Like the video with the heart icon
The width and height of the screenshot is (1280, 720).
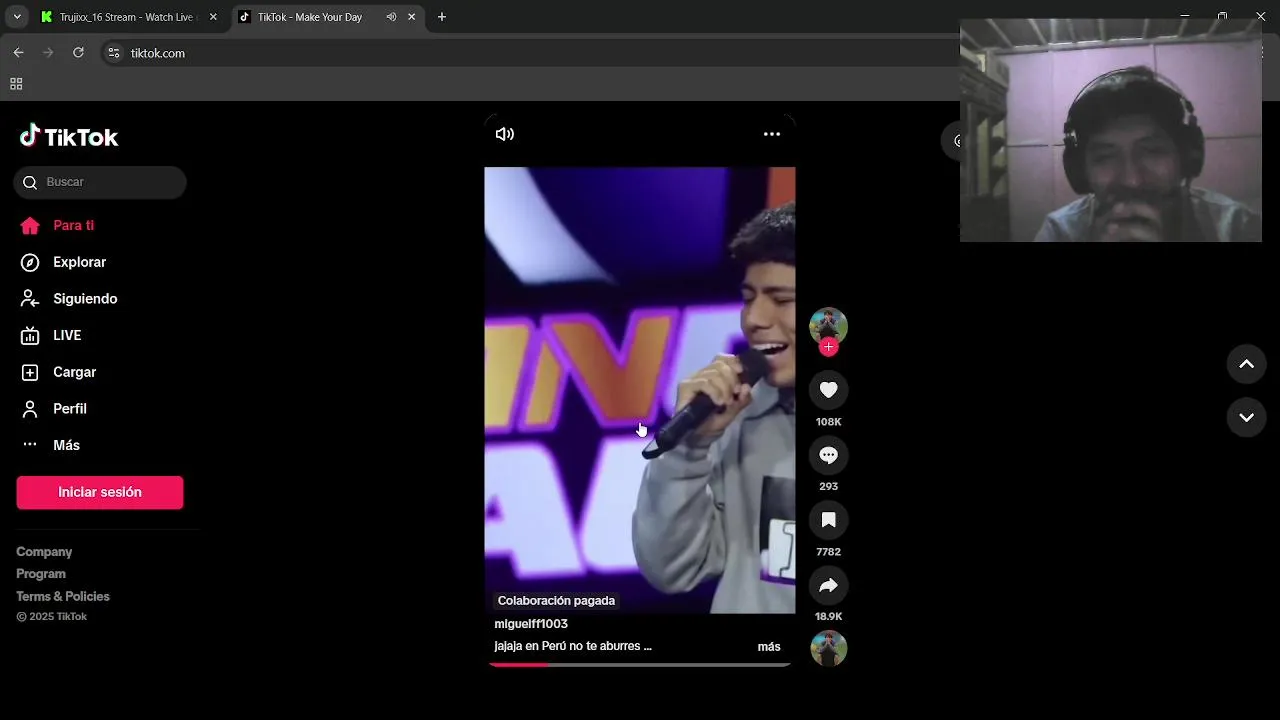coord(828,390)
